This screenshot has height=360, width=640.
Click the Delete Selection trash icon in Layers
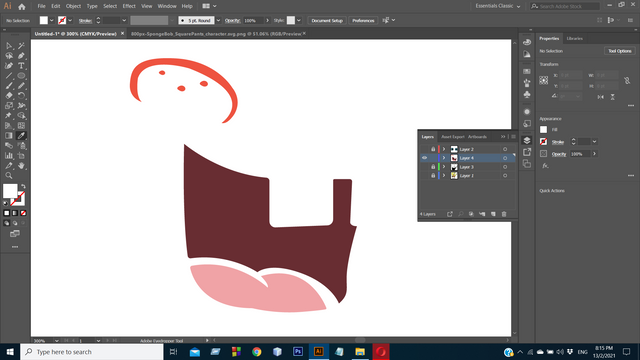coord(504,214)
